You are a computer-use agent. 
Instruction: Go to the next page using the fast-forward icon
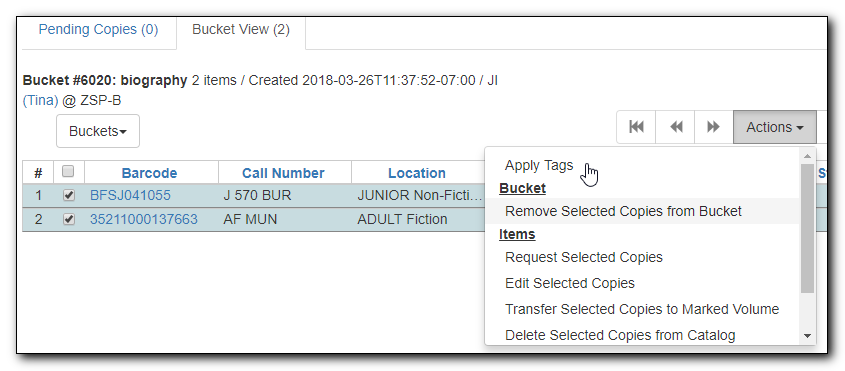(x=714, y=127)
